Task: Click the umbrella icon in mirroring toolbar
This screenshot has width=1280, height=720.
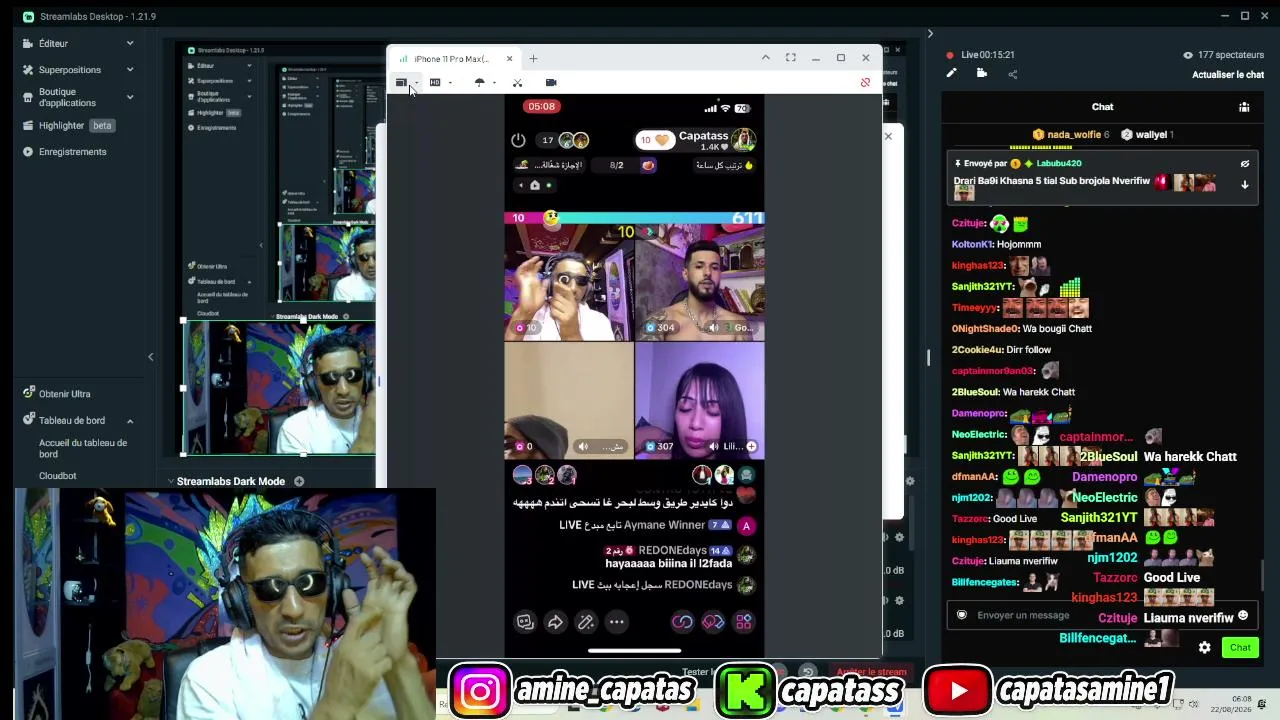Action: pos(479,83)
